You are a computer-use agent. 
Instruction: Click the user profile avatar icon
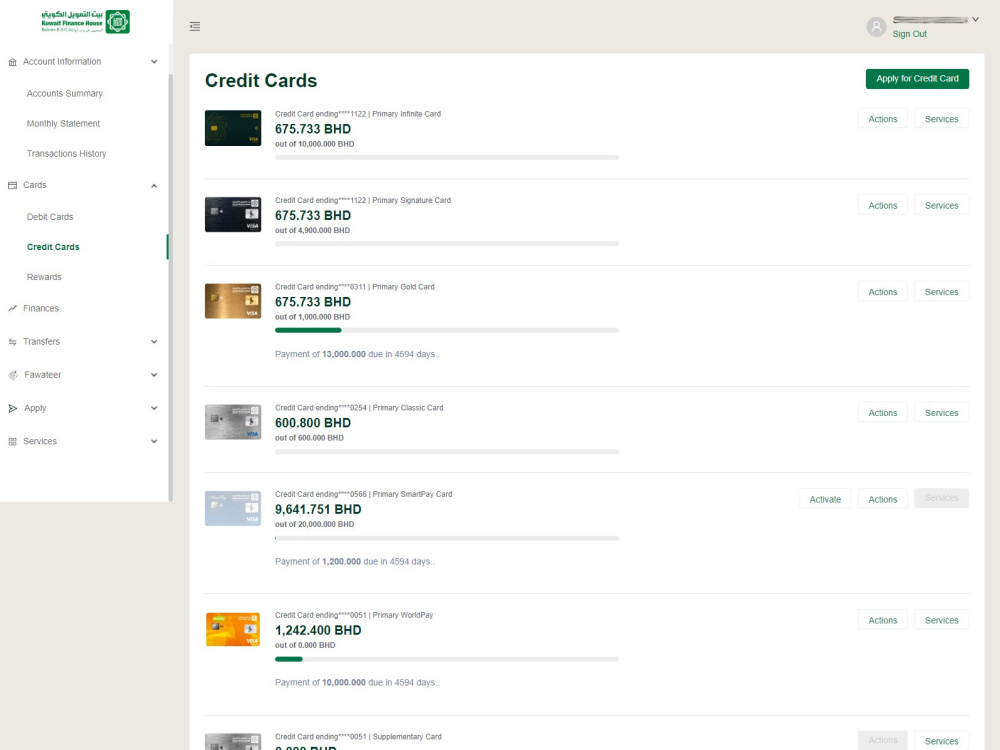click(876, 27)
